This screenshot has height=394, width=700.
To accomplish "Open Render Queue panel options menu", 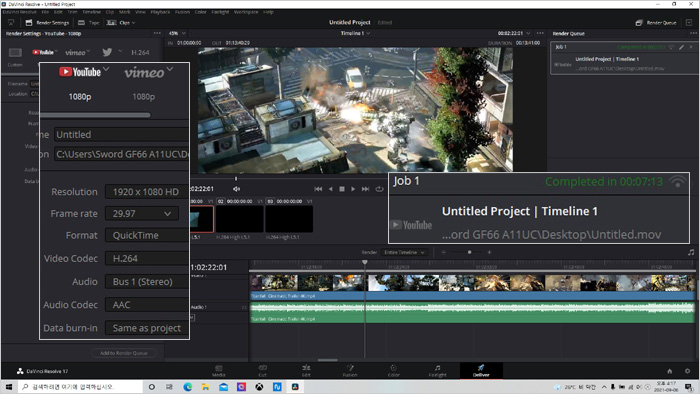I will tap(693, 33).
